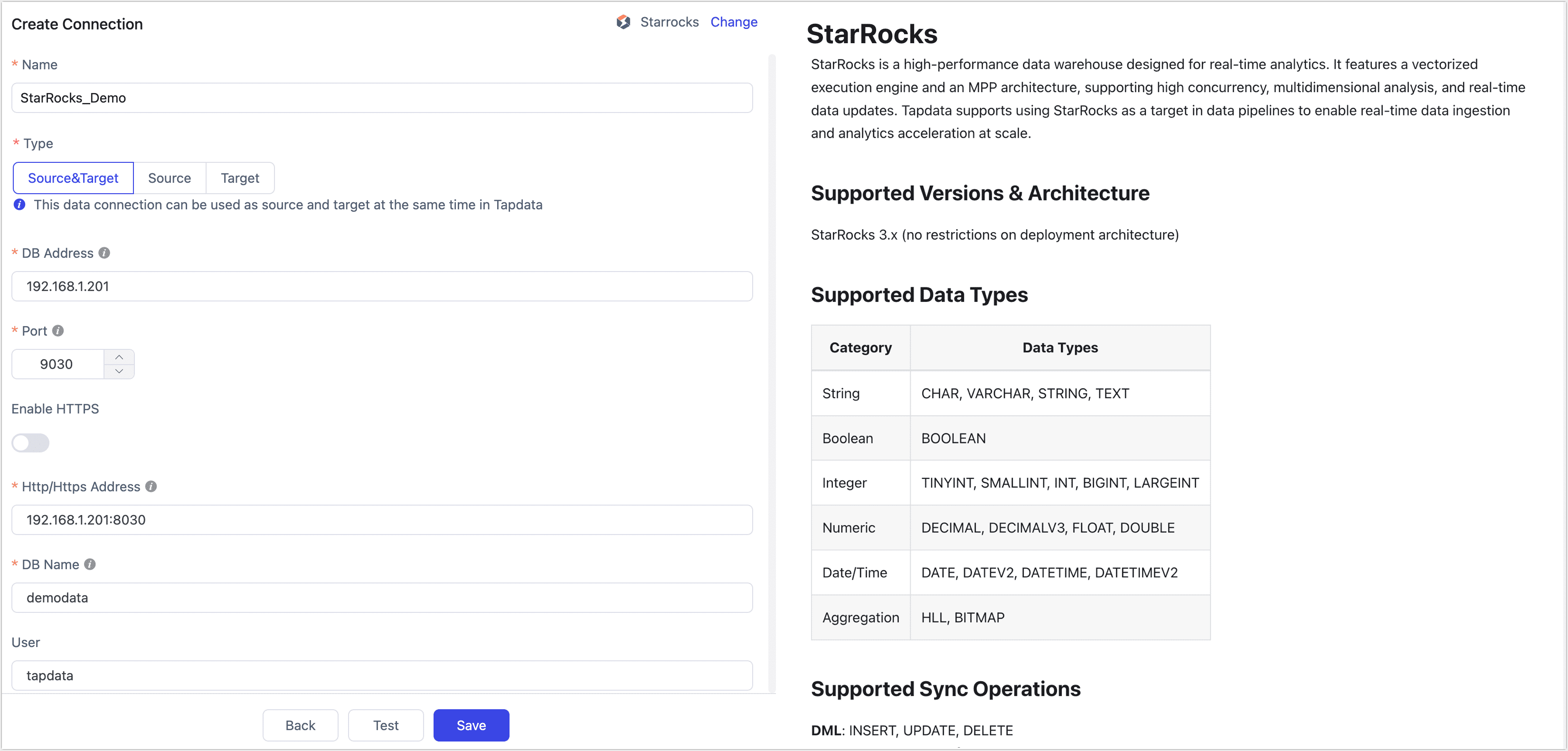The height and width of the screenshot is (751, 1568).
Task: Click the Integer category cell
Action: (x=861, y=483)
